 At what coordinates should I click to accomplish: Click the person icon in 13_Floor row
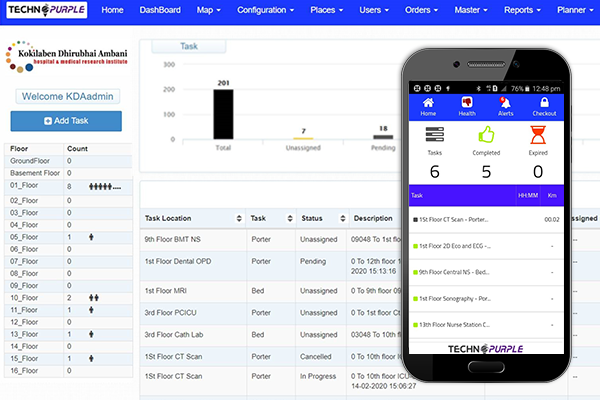[x=91, y=334]
